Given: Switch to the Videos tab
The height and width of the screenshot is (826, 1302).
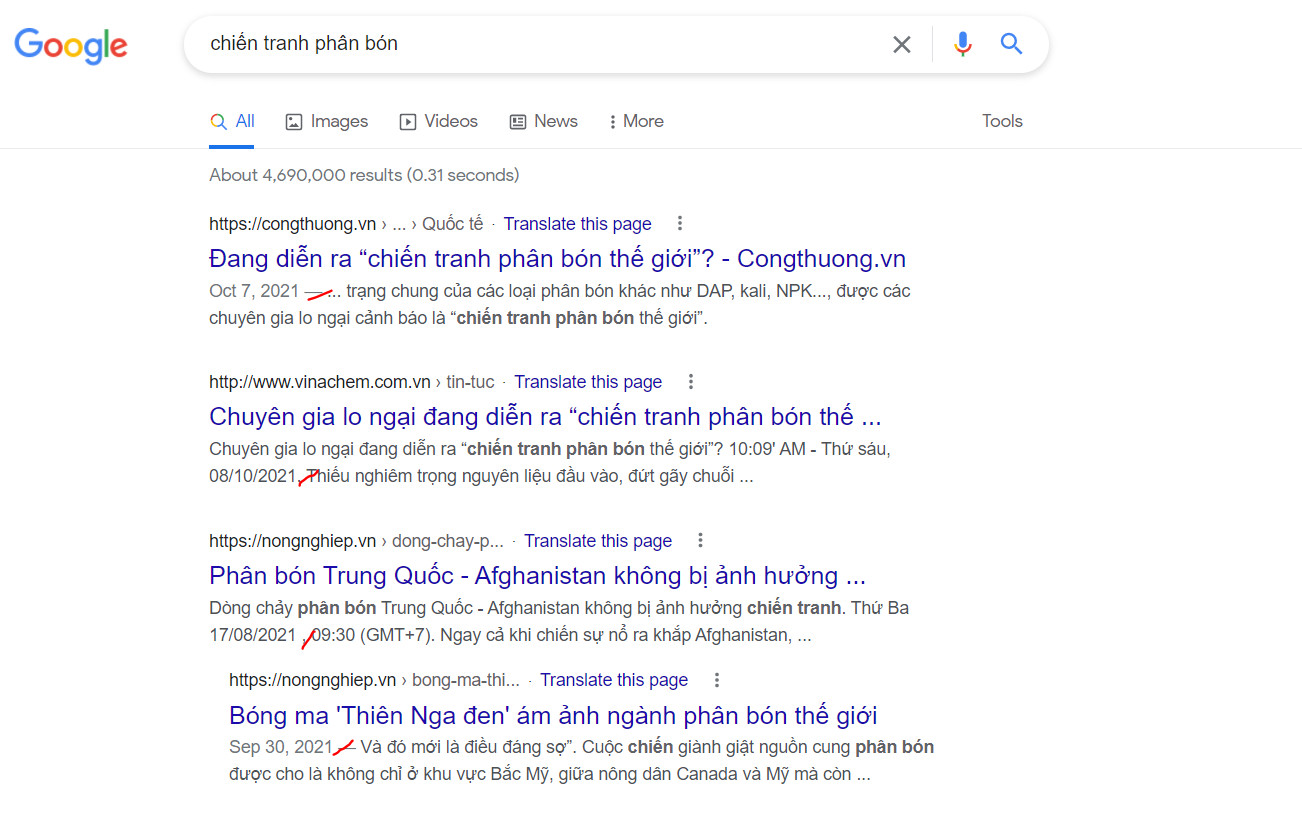Looking at the screenshot, I should [439, 121].
